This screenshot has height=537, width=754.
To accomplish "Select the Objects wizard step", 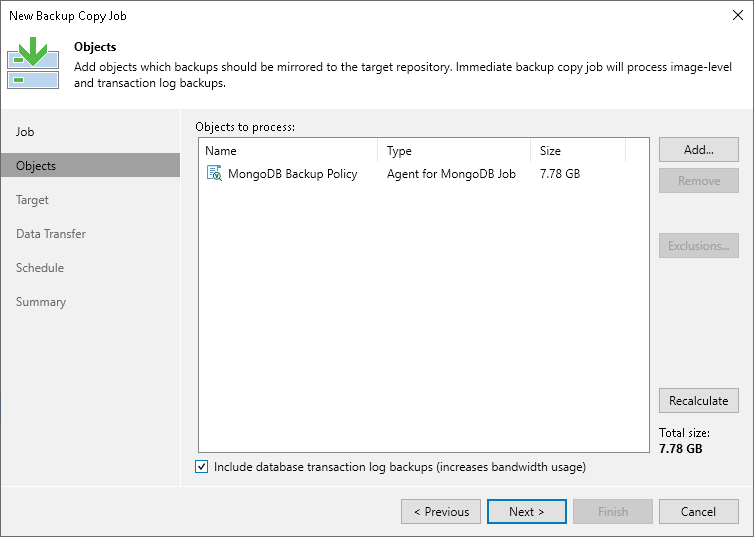I will 90,165.
